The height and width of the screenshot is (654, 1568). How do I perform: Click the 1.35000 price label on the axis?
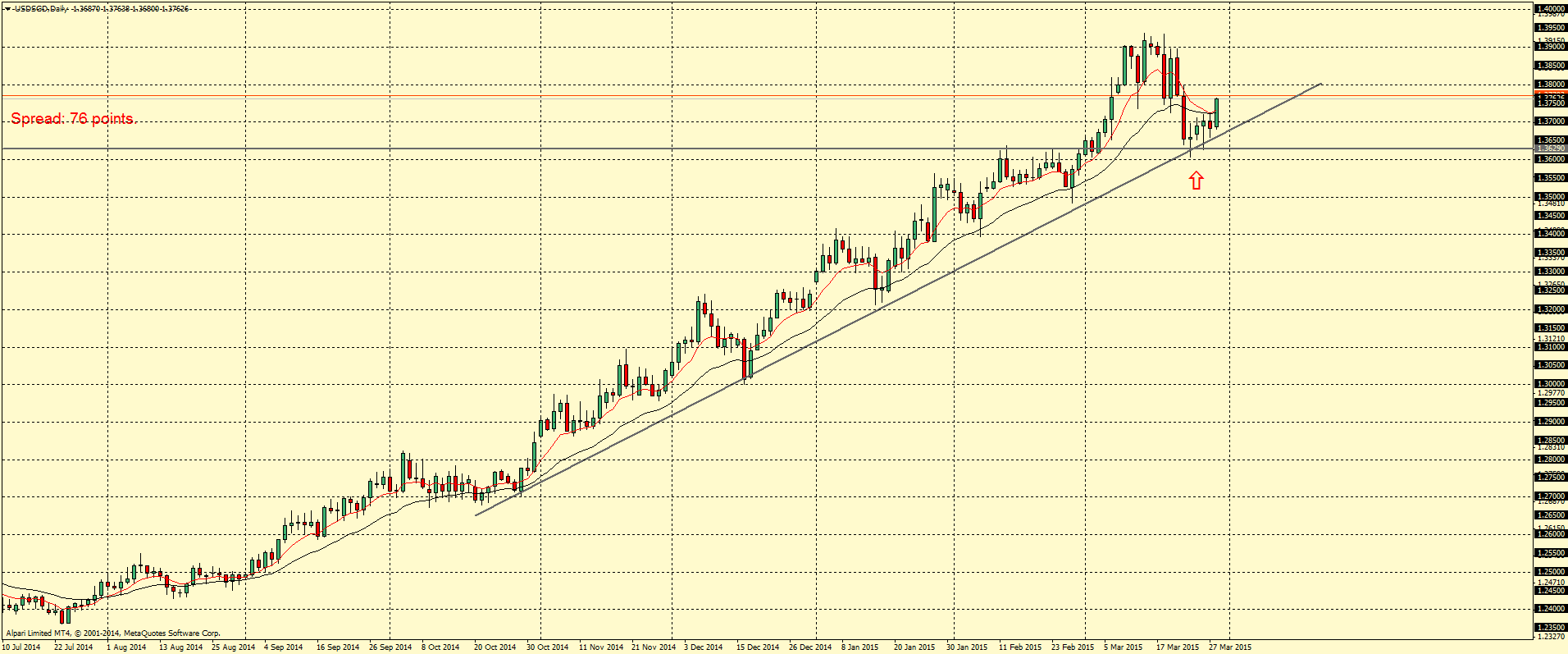click(x=1551, y=197)
